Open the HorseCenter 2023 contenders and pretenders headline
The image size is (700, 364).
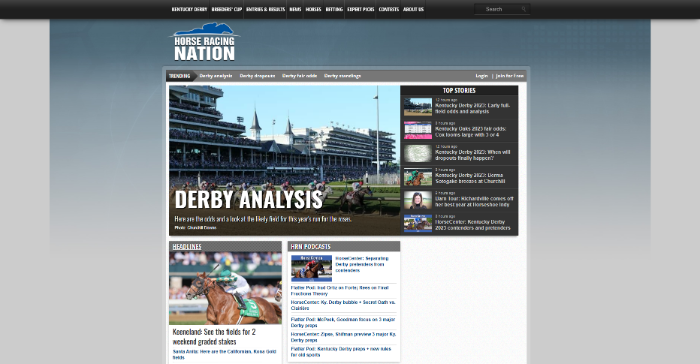pyautogui.click(x=473, y=225)
